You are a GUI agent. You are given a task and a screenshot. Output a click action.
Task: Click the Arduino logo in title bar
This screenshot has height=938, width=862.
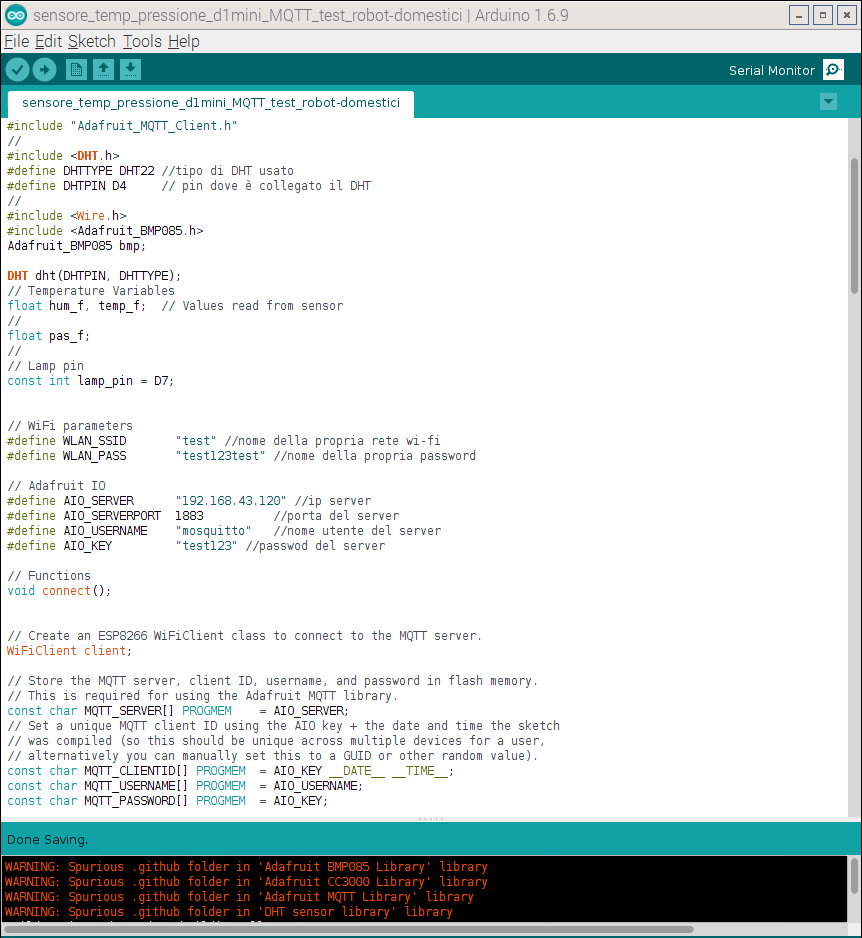point(16,15)
